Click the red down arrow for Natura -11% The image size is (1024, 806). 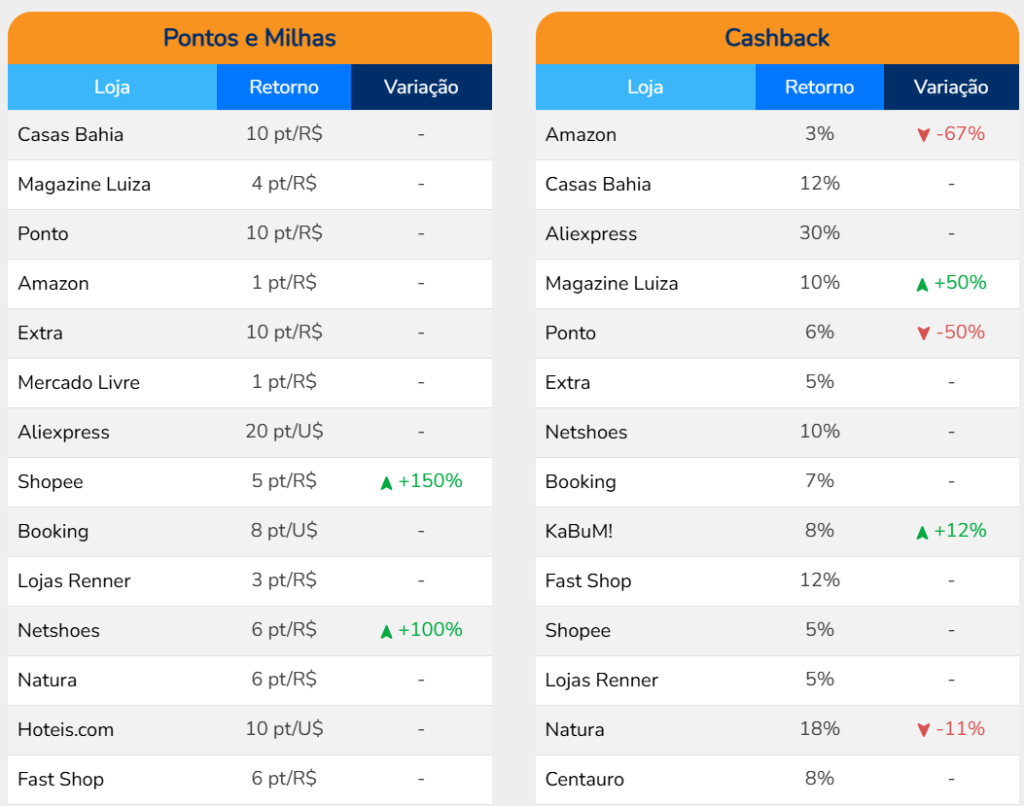pos(923,731)
